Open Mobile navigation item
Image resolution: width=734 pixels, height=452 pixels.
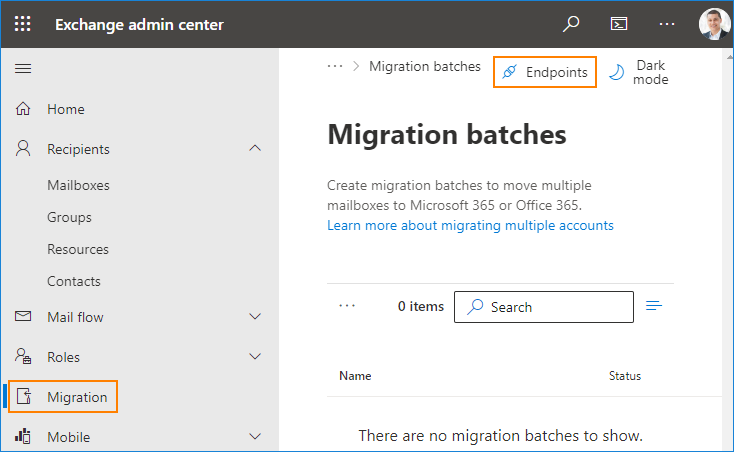tap(68, 437)
